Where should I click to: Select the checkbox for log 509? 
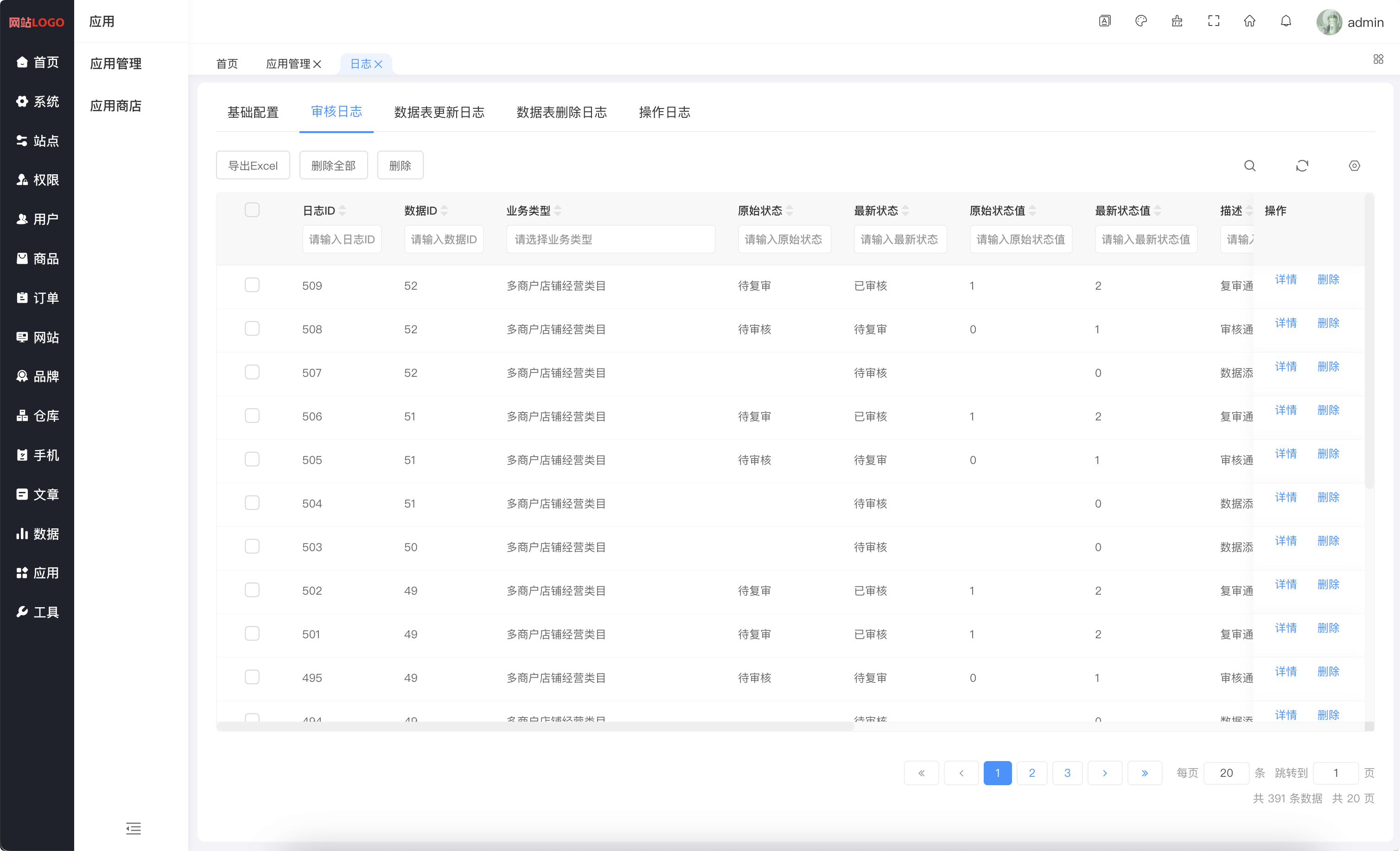[x=252, y=285]
